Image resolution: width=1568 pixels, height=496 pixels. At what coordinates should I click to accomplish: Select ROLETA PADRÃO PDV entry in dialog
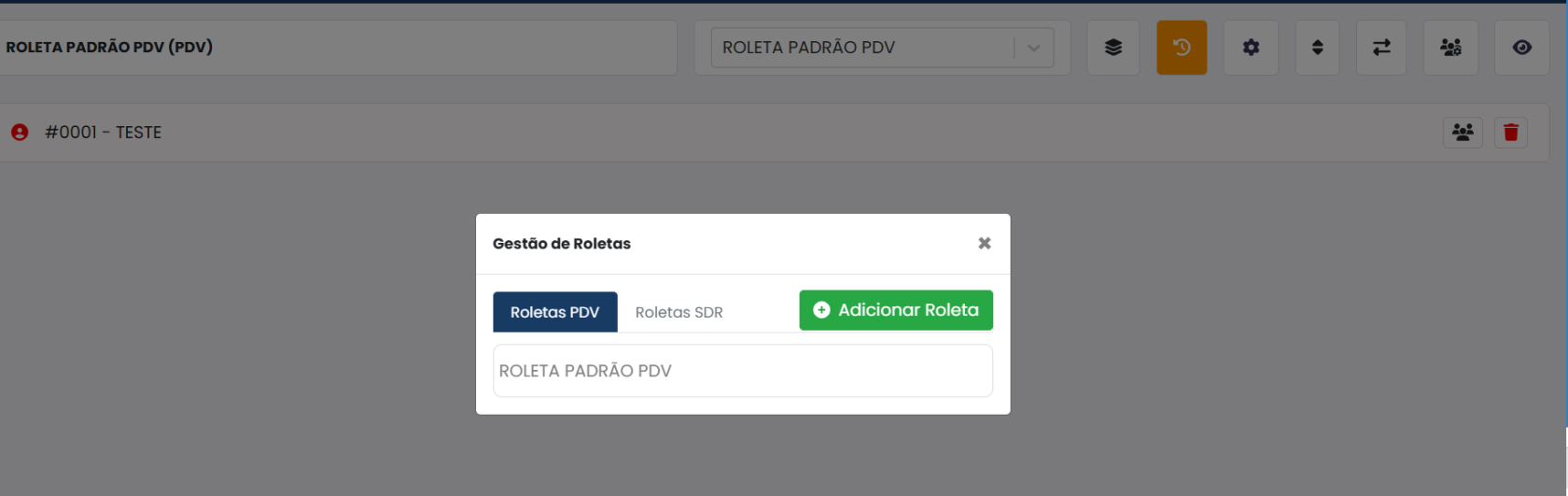743,371
